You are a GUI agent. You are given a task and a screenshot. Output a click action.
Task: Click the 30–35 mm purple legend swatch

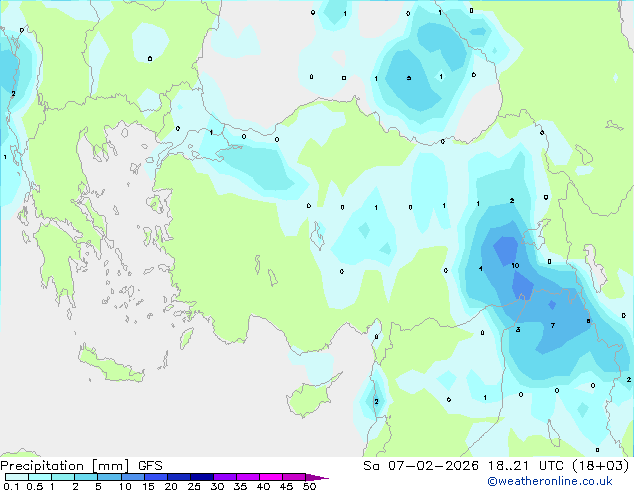(225, 477)
